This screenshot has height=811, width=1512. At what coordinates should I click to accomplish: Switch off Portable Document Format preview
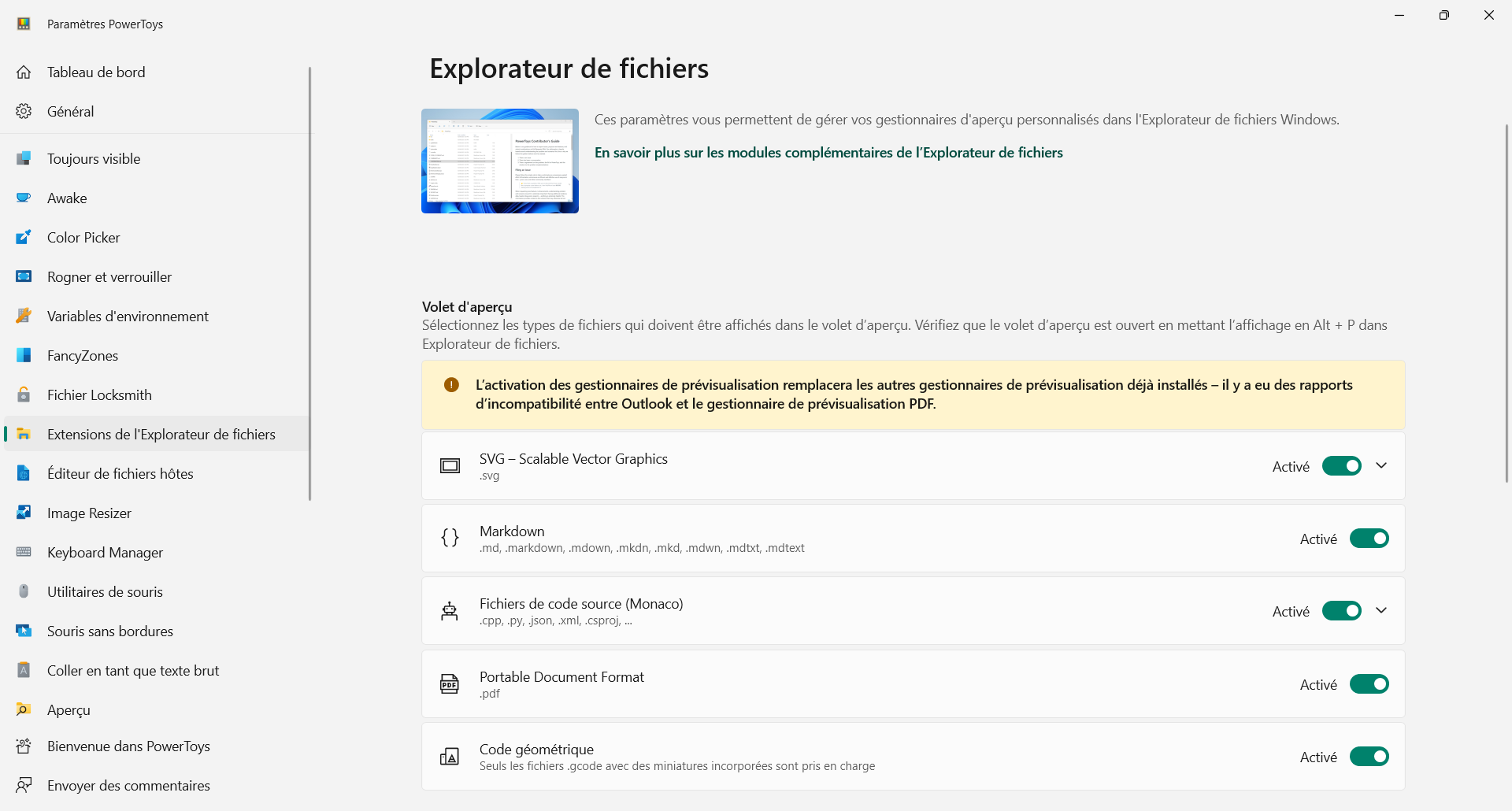1369,684
